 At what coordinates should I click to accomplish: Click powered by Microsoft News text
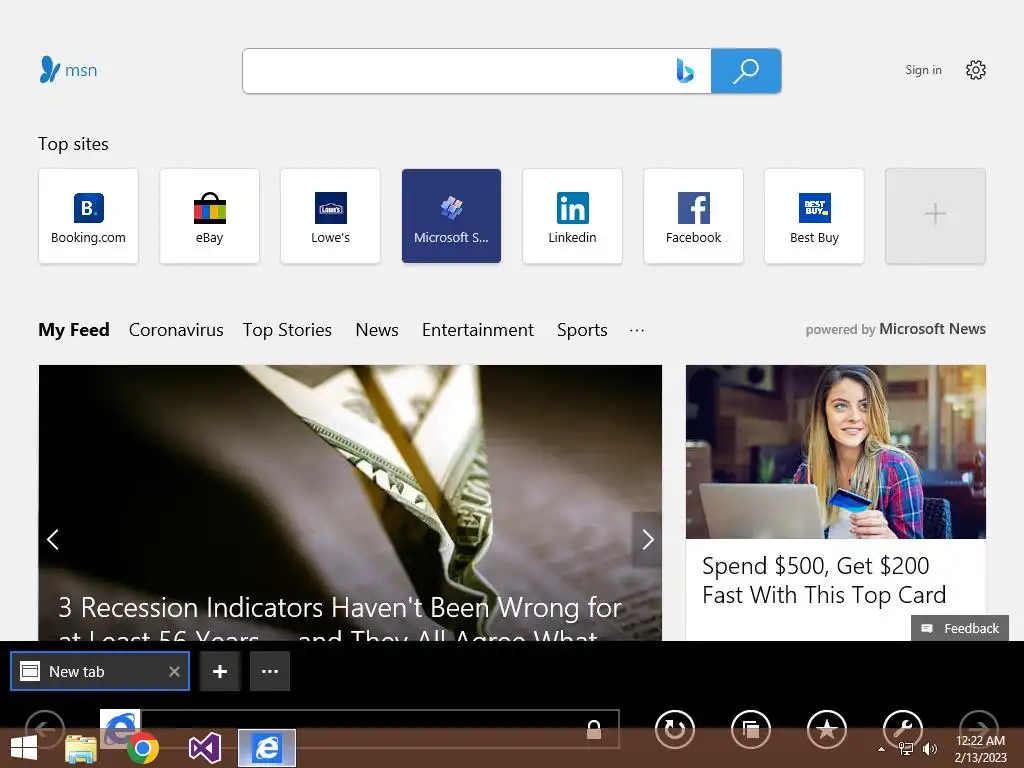895,329
